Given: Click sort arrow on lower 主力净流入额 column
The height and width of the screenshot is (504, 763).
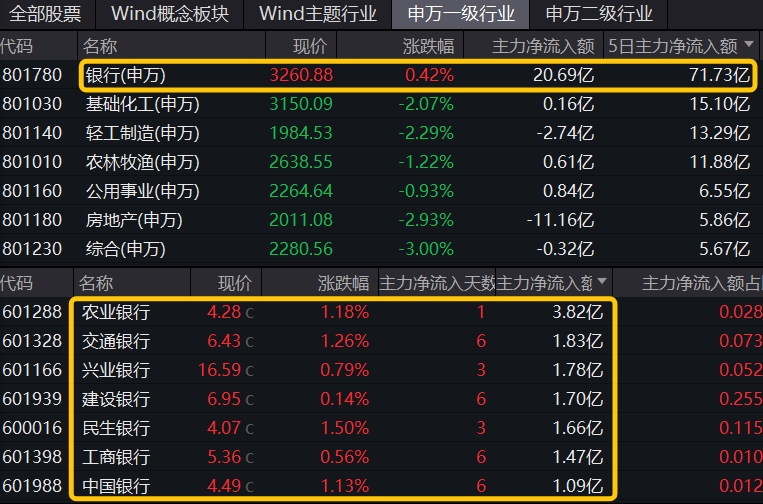Looking at the screenshot, I should 602,281.
